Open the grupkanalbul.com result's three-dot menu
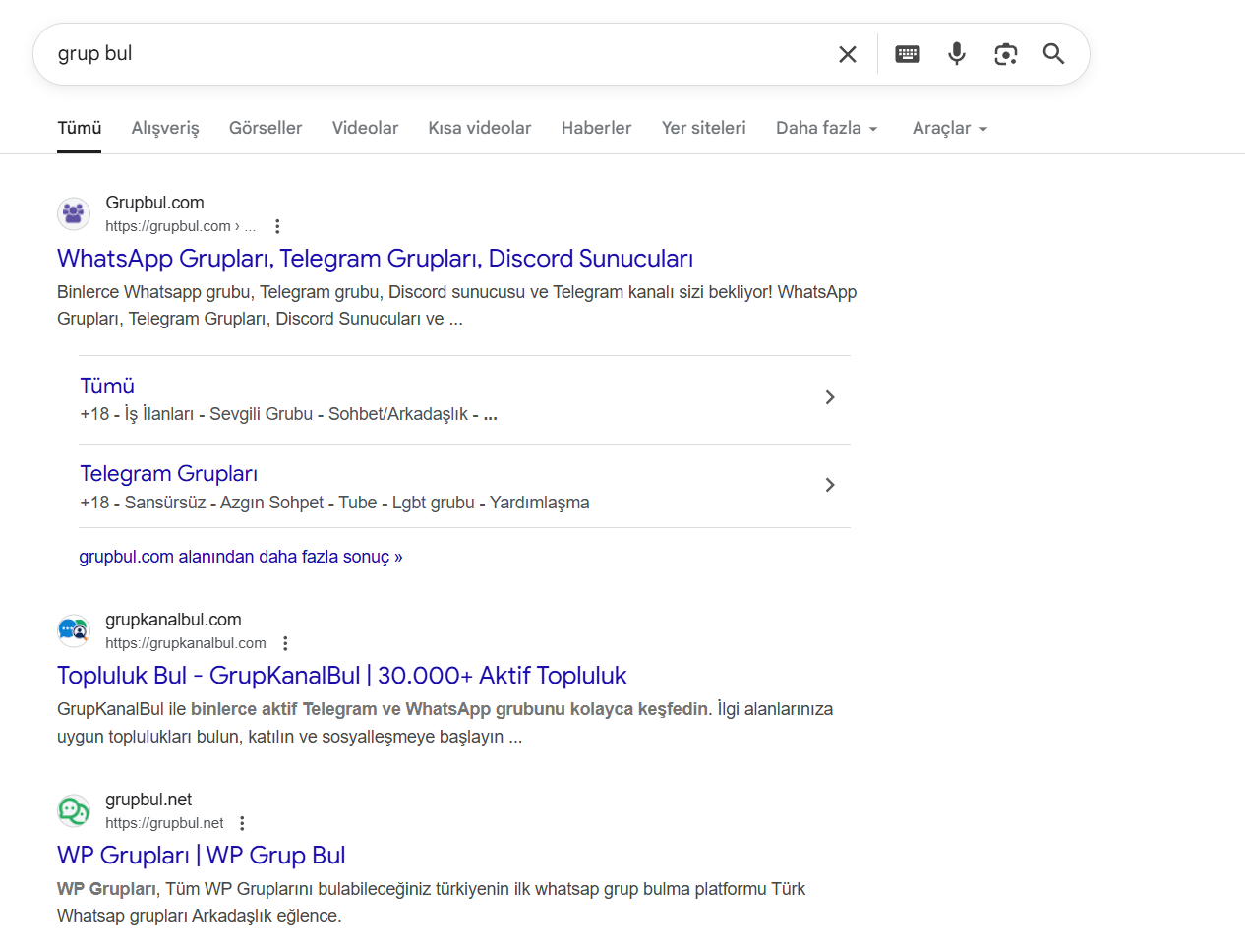 pos(285,643)
